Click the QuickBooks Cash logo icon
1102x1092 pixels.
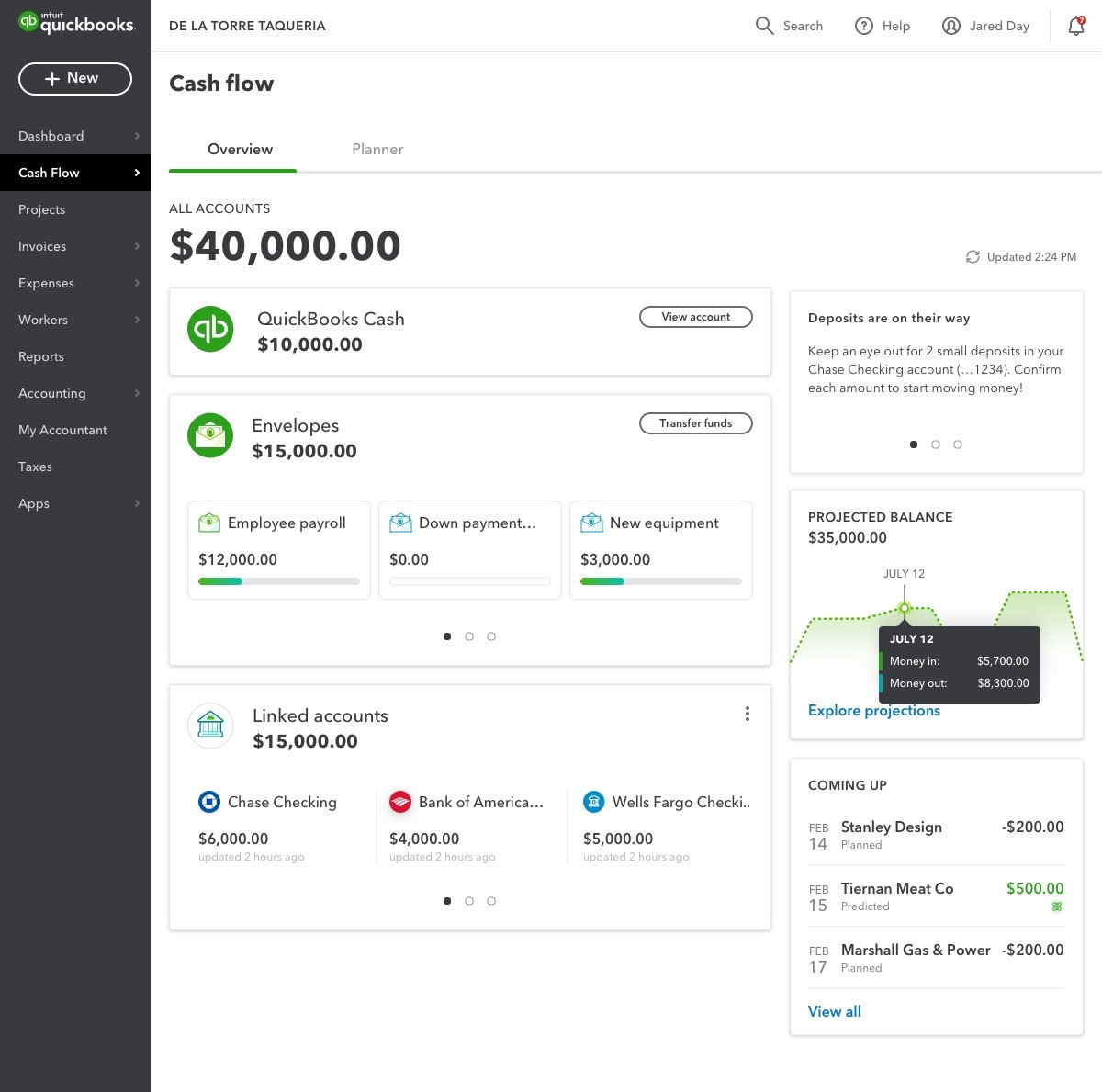[210, 329]
